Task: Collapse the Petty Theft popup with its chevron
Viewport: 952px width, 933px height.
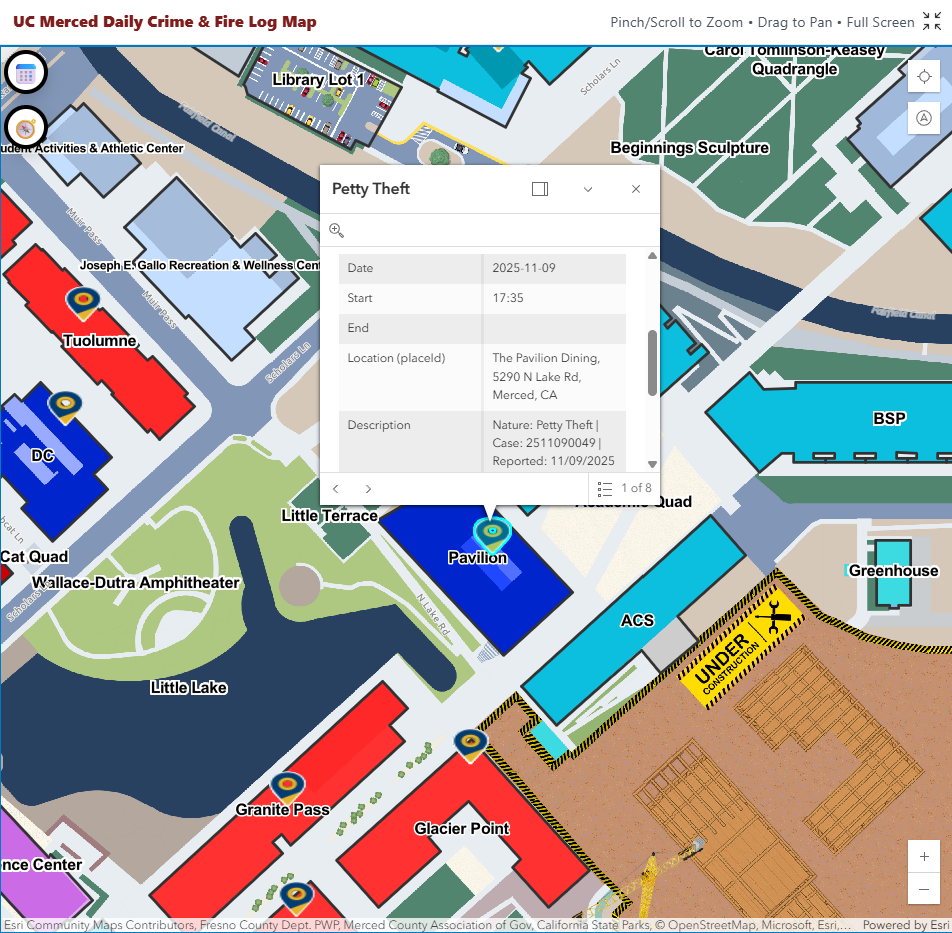Action: click(588, 189)
